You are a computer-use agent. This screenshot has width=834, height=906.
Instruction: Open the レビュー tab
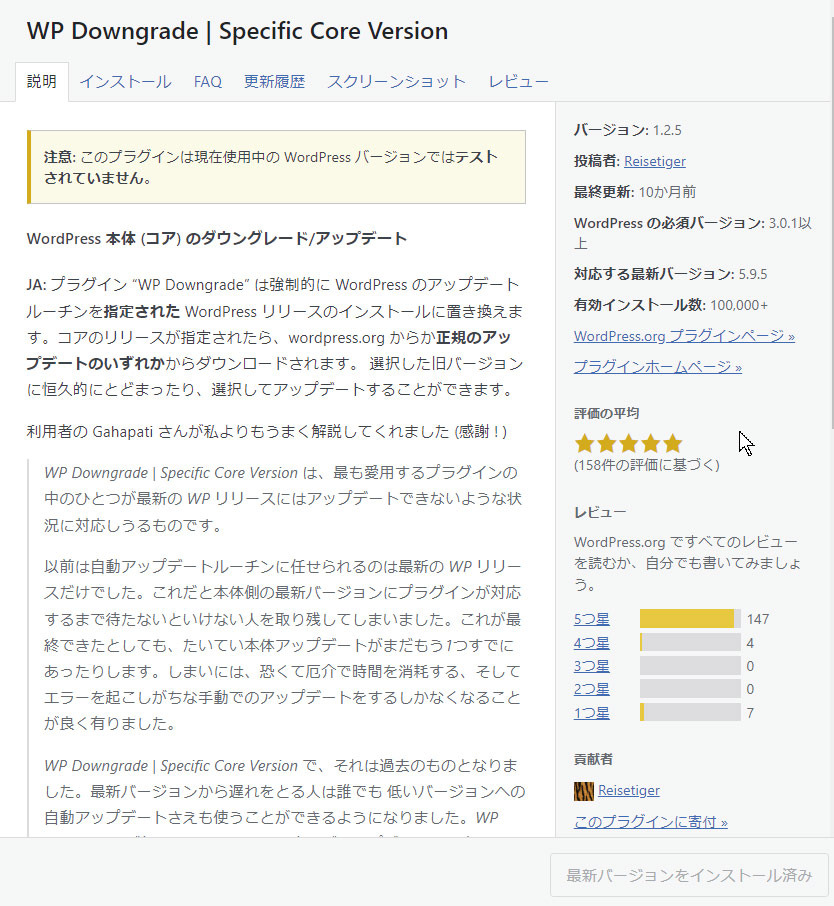pos(518,81)
